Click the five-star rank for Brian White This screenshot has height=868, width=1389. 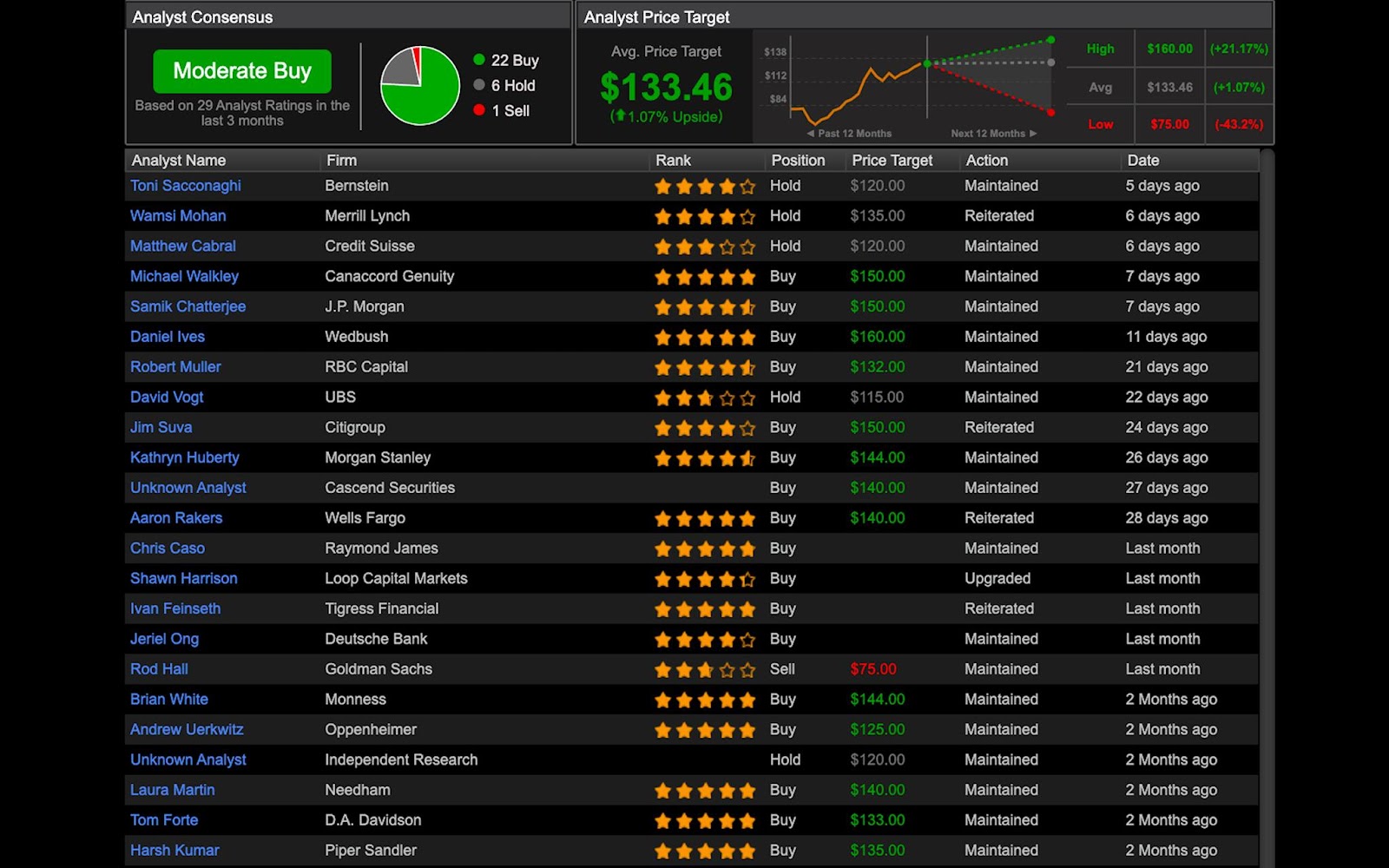pos(705,700)
